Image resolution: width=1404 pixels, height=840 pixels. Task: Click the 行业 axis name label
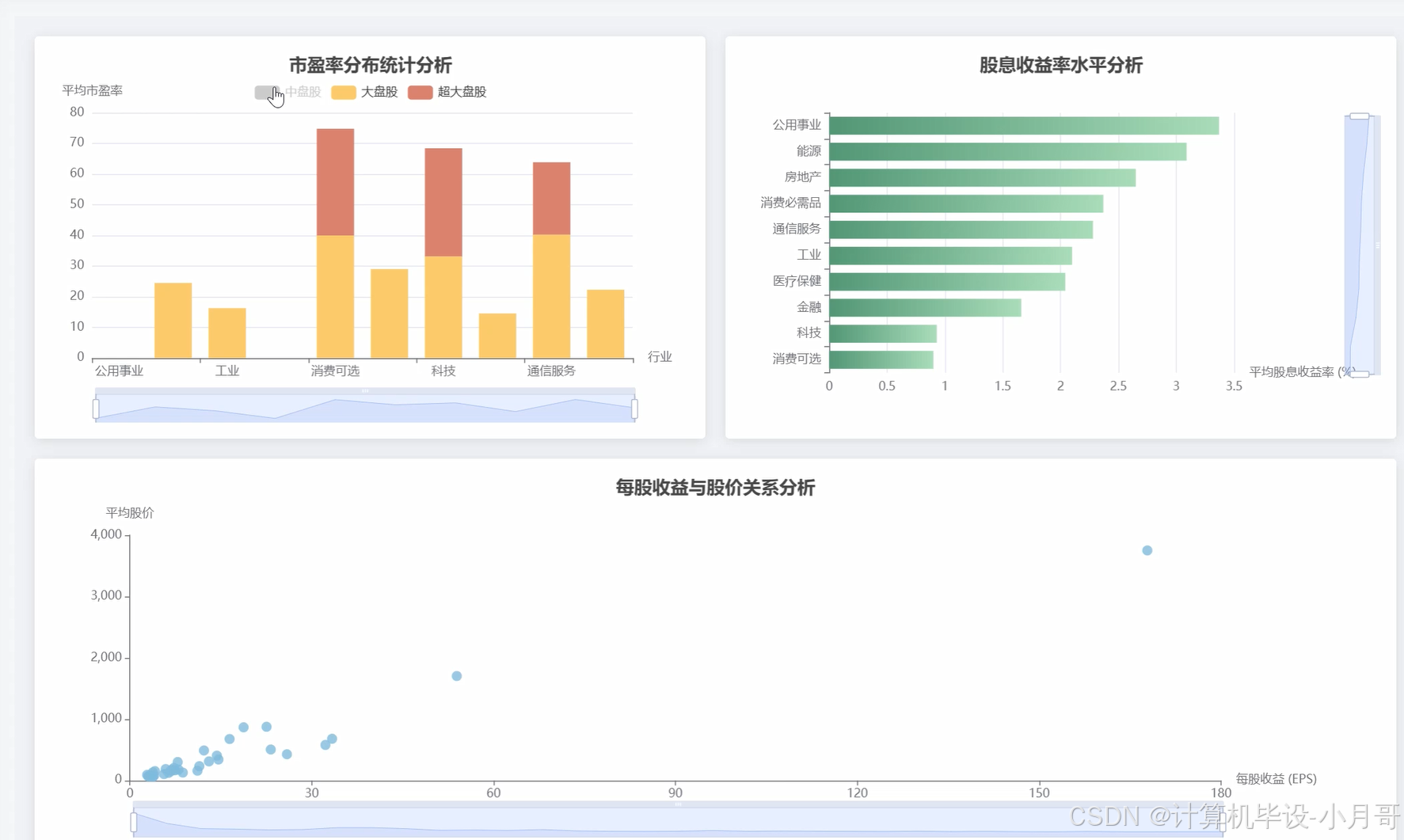point(660,357)
